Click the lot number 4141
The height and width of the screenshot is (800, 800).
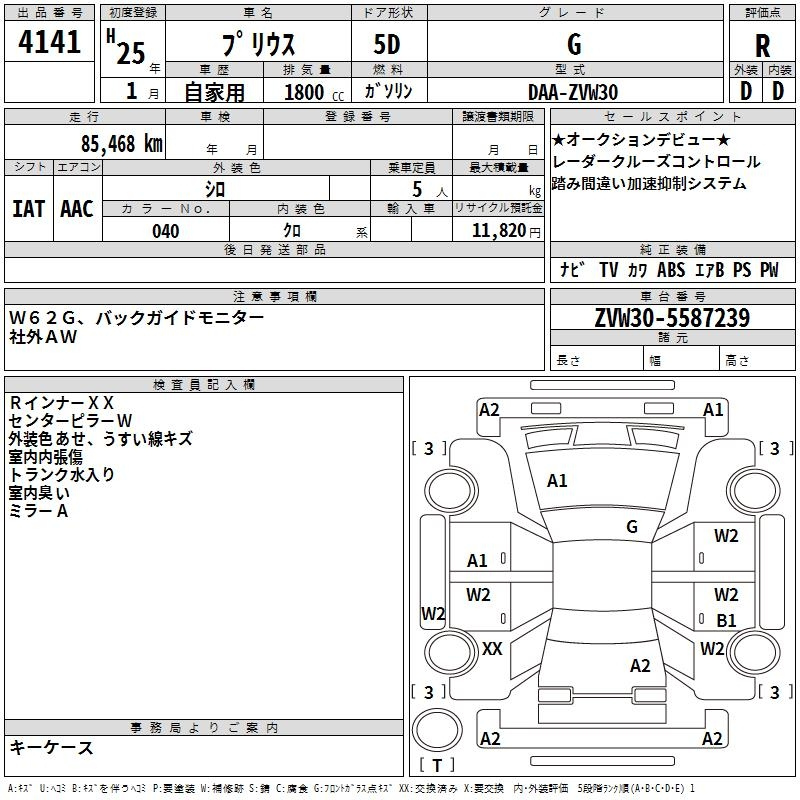[49, 41]
